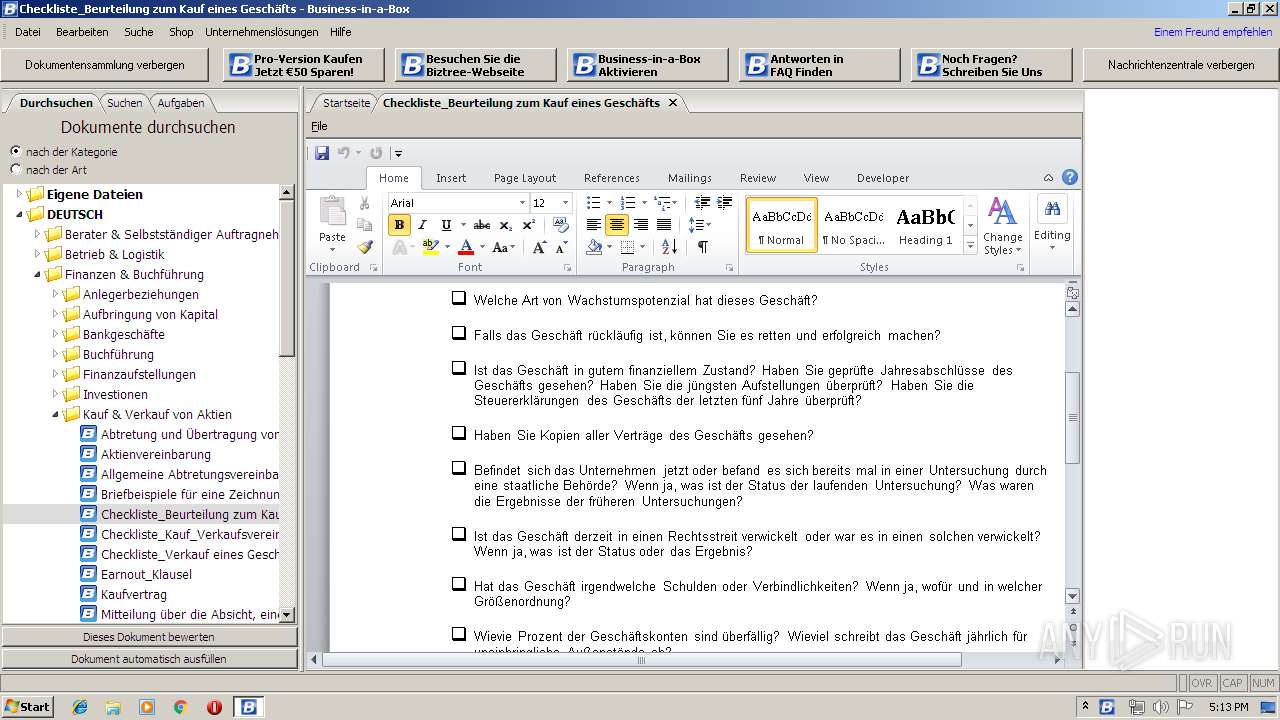Switch to the Suchen tab
Image resolution: width=1280 pixels, height=720 pixels.
[x=125, y=103]
